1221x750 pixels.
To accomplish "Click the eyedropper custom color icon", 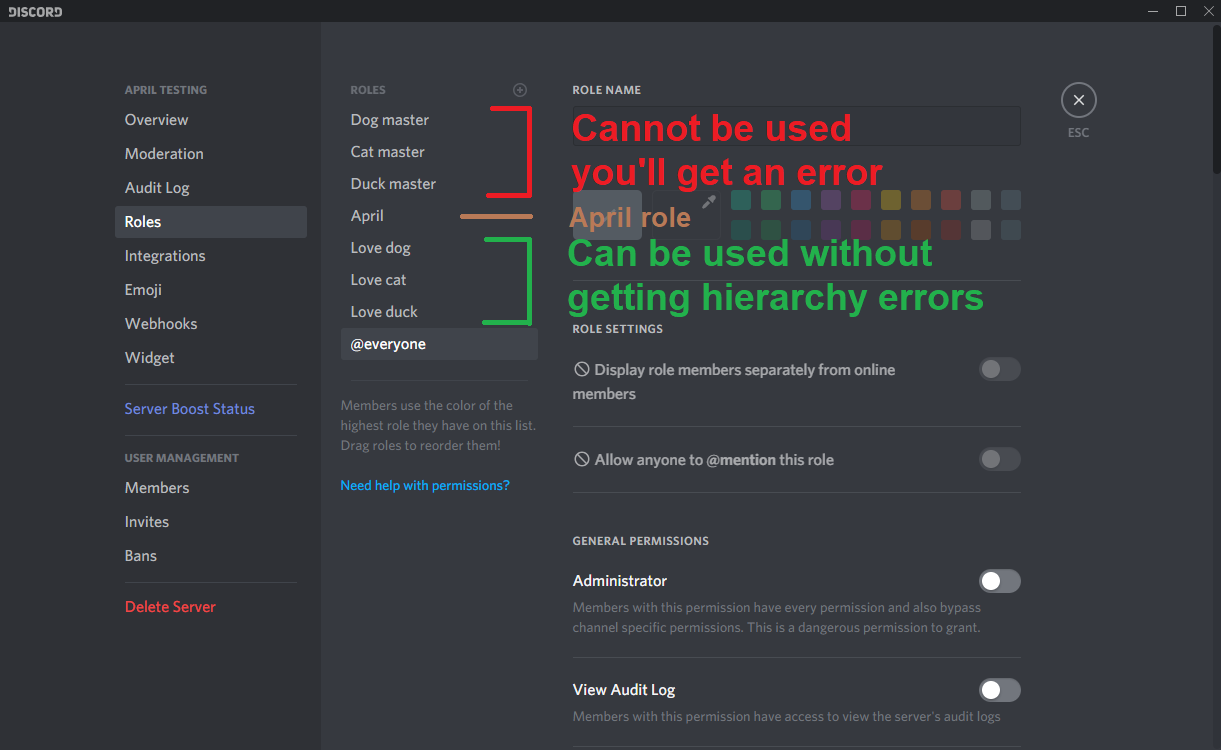I will click(x=708, y=202).
